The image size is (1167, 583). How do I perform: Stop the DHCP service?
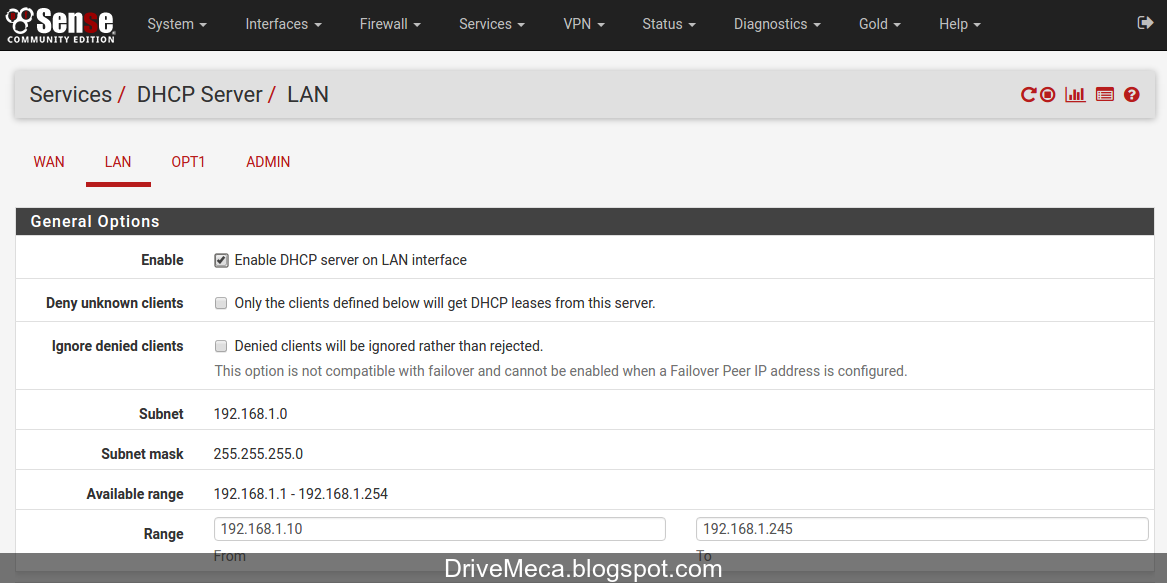pos(1047,94)
